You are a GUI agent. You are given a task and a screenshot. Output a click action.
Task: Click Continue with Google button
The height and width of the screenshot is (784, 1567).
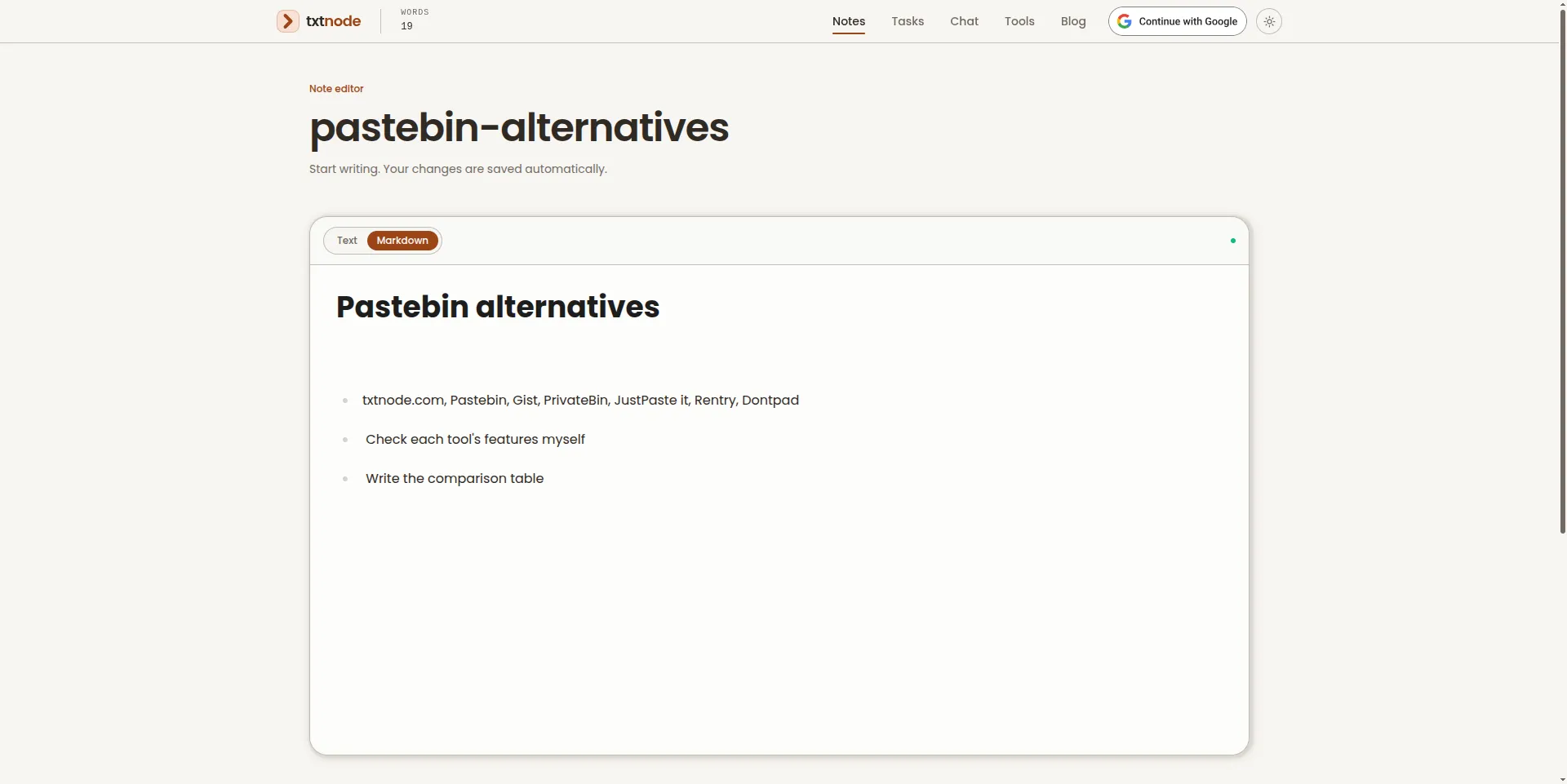tap(1177, 21)
